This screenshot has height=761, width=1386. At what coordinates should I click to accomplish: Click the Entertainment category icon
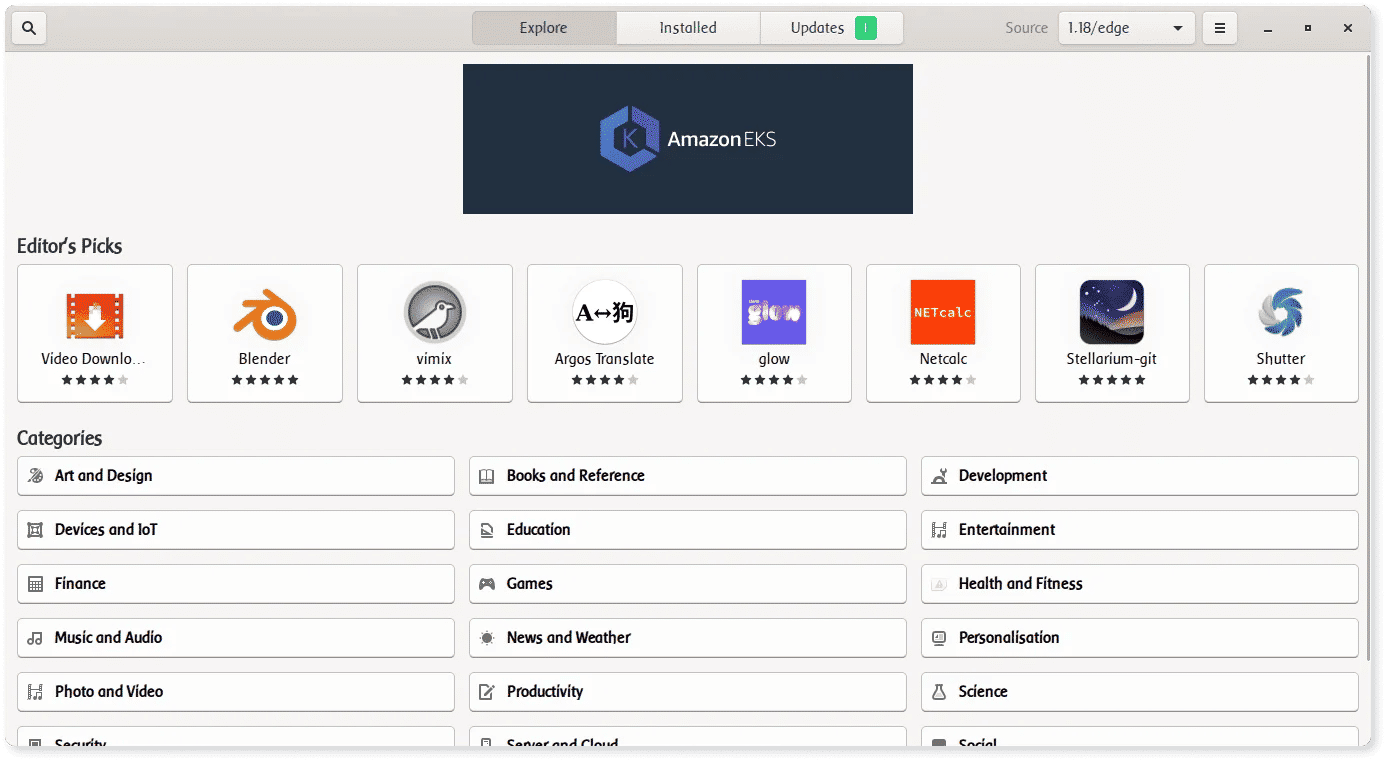coord(939,530)
